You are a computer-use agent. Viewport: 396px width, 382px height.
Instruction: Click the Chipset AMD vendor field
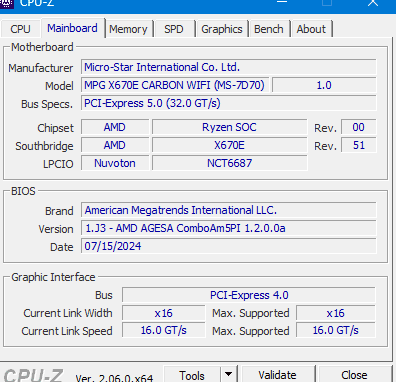pos(115,127)
